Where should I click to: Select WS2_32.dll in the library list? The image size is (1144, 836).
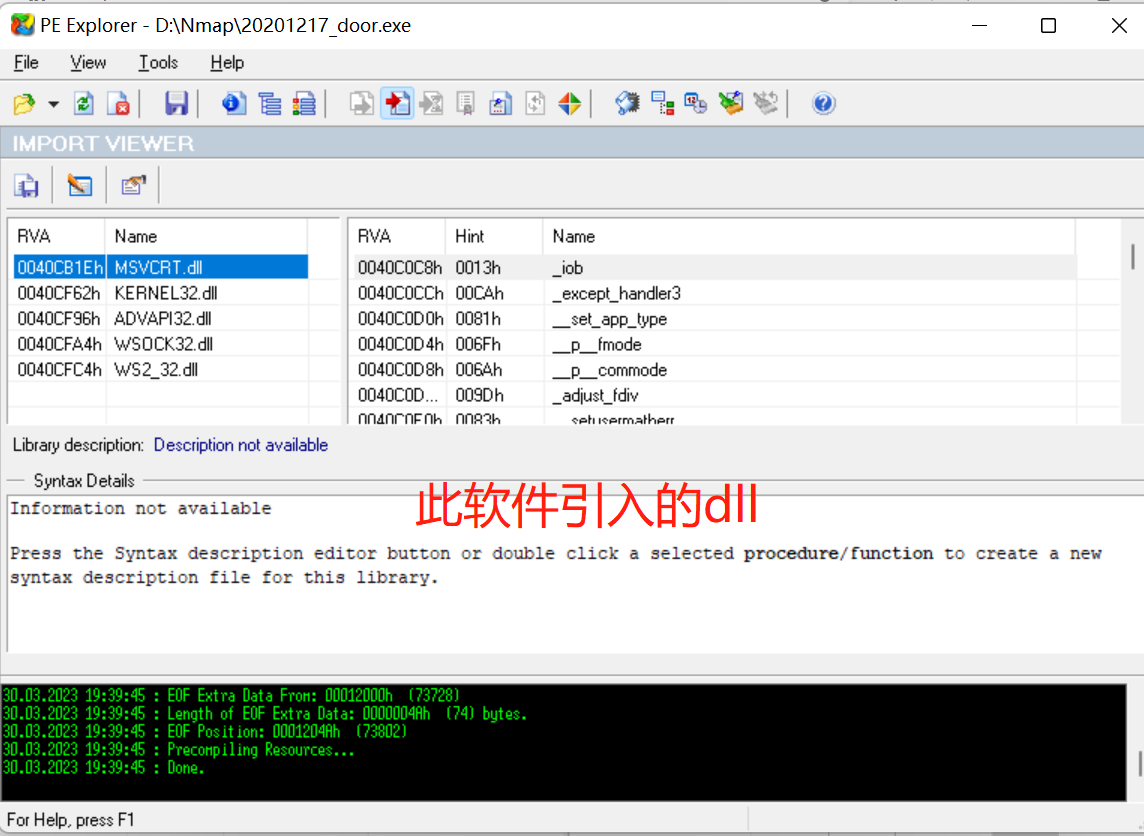(161, 370)
